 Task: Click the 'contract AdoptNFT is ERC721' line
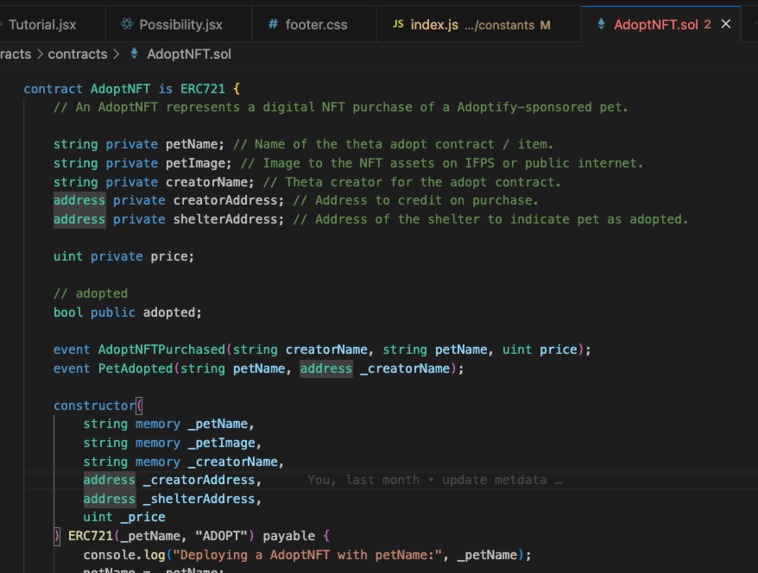point(131,89)
